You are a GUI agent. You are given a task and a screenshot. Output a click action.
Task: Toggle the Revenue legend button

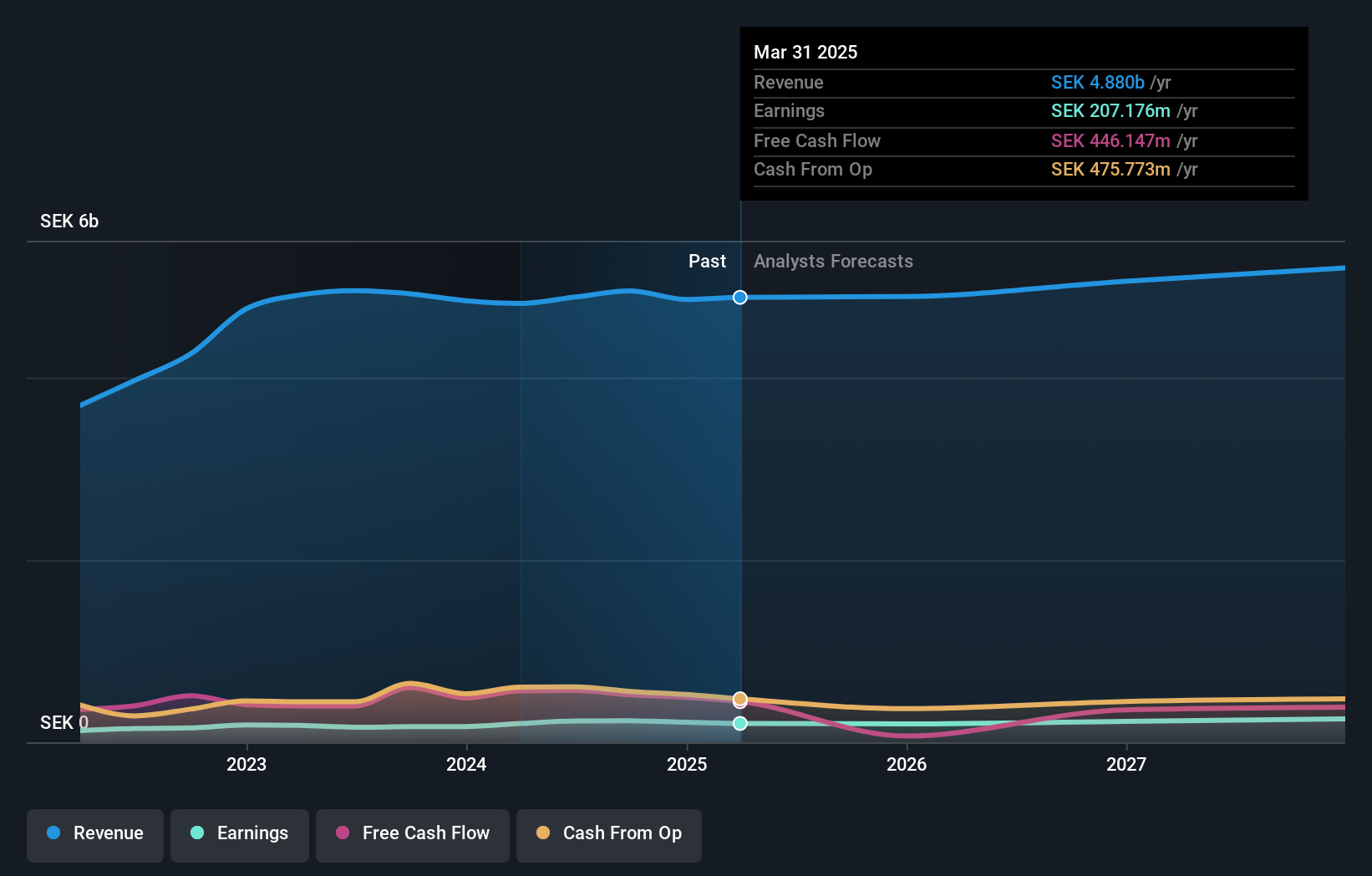pyautogui.click(x=95, y=835)
